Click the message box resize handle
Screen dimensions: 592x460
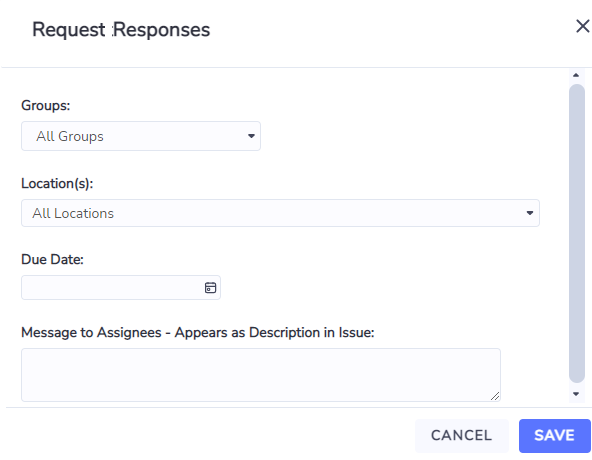495,396
